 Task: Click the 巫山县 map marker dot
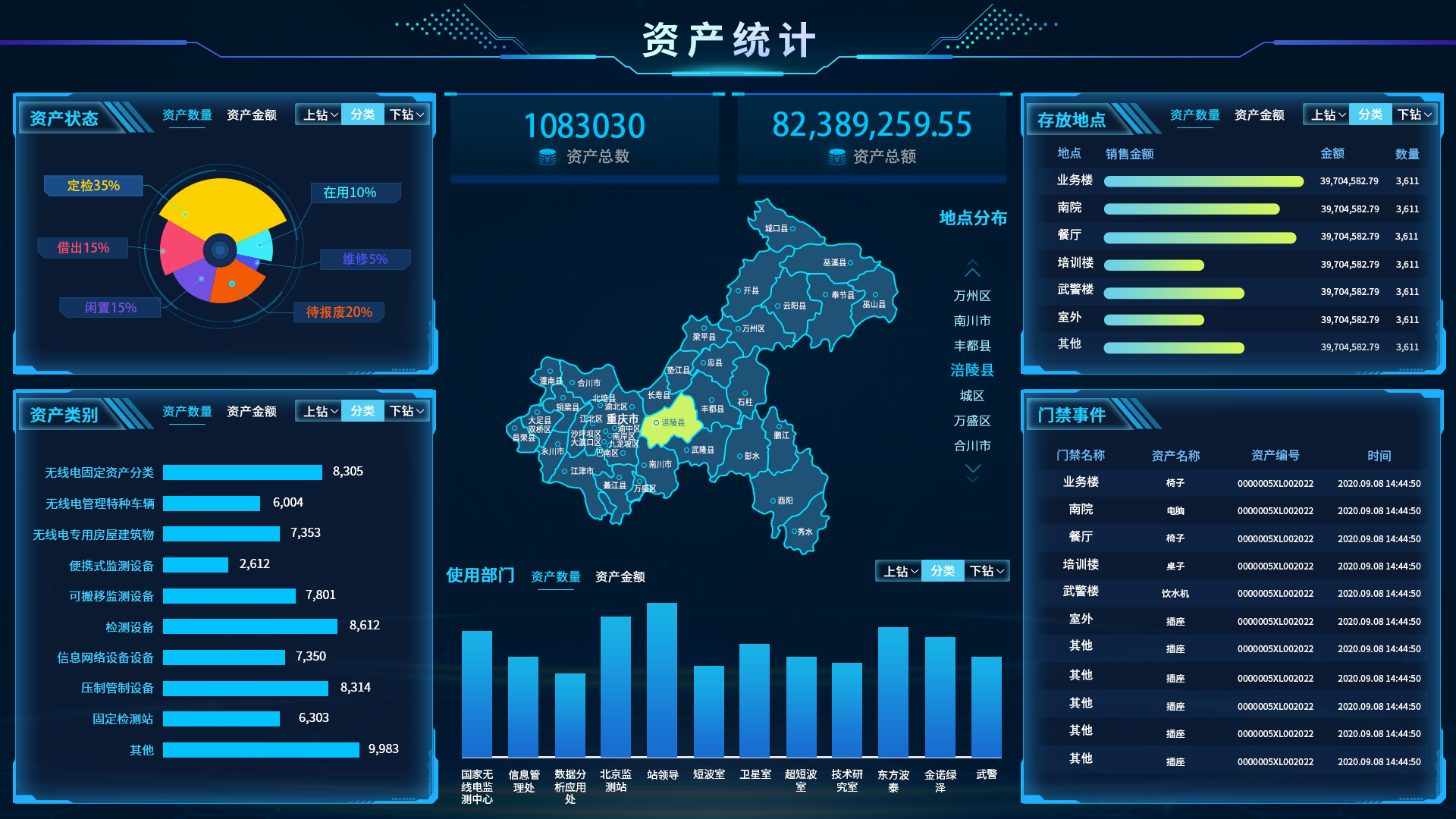click(x=875, y=295)
